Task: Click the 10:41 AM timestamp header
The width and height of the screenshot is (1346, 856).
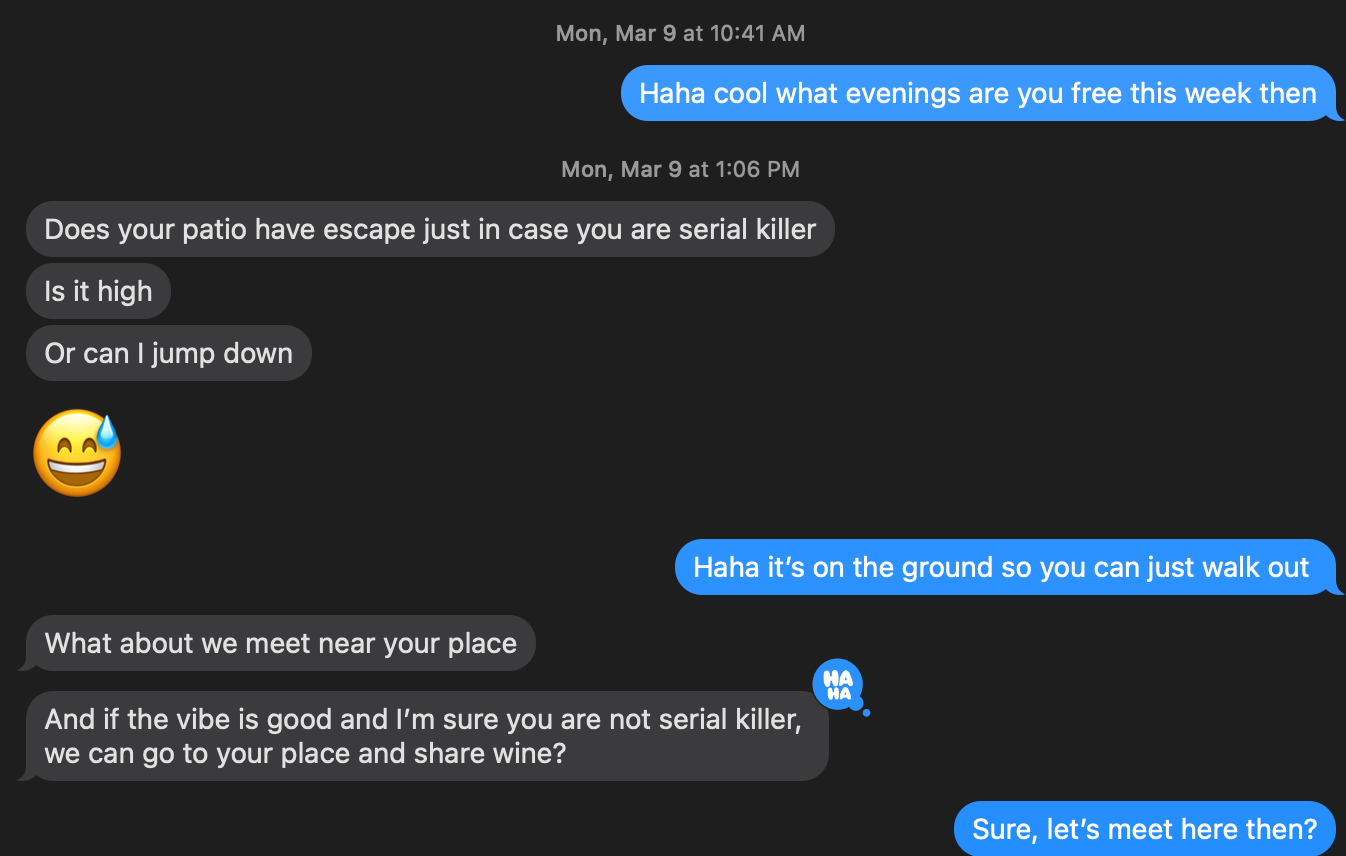Action: point(680,33)
